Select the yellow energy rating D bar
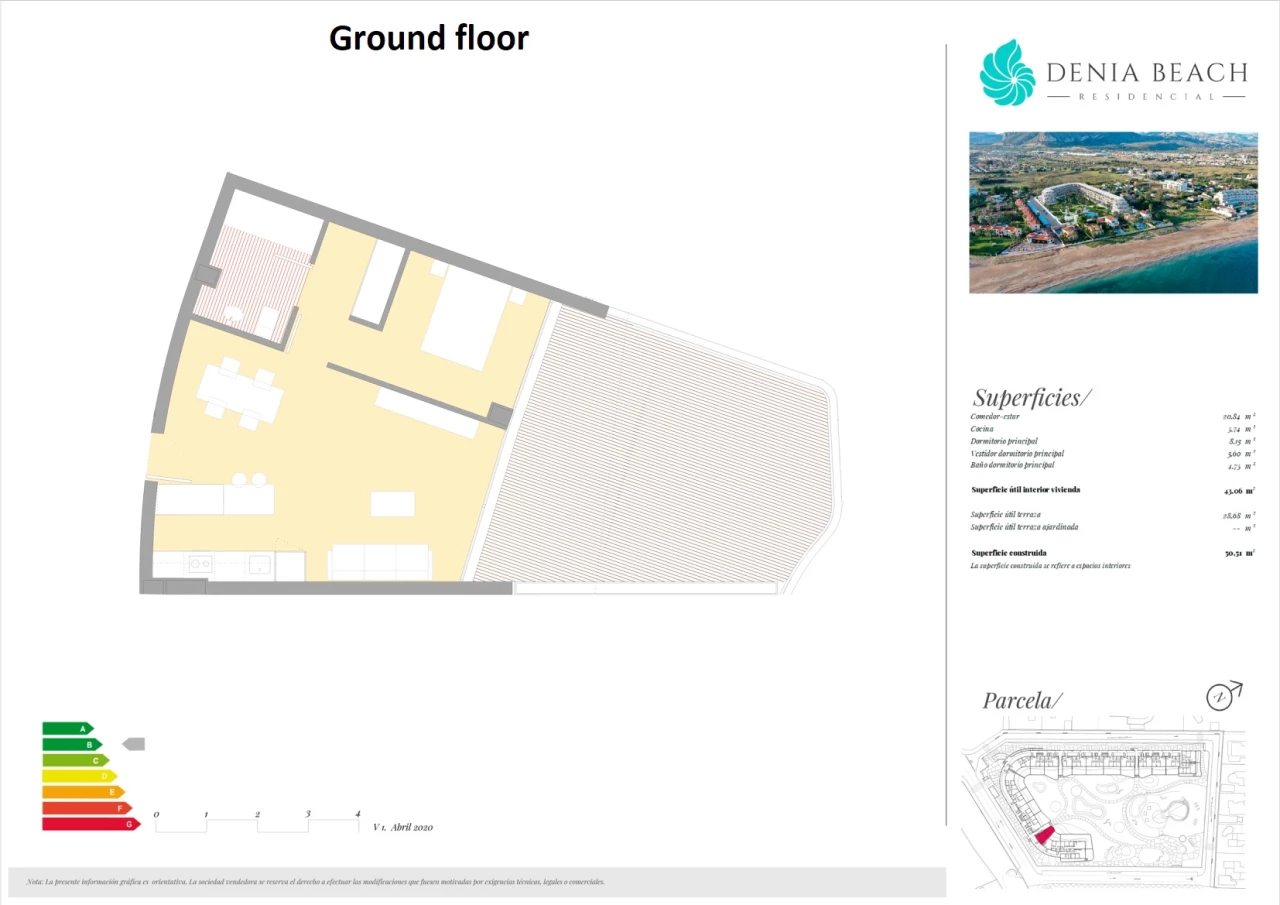The height and width of the screenshot is (905, 1280). point(80,776)
